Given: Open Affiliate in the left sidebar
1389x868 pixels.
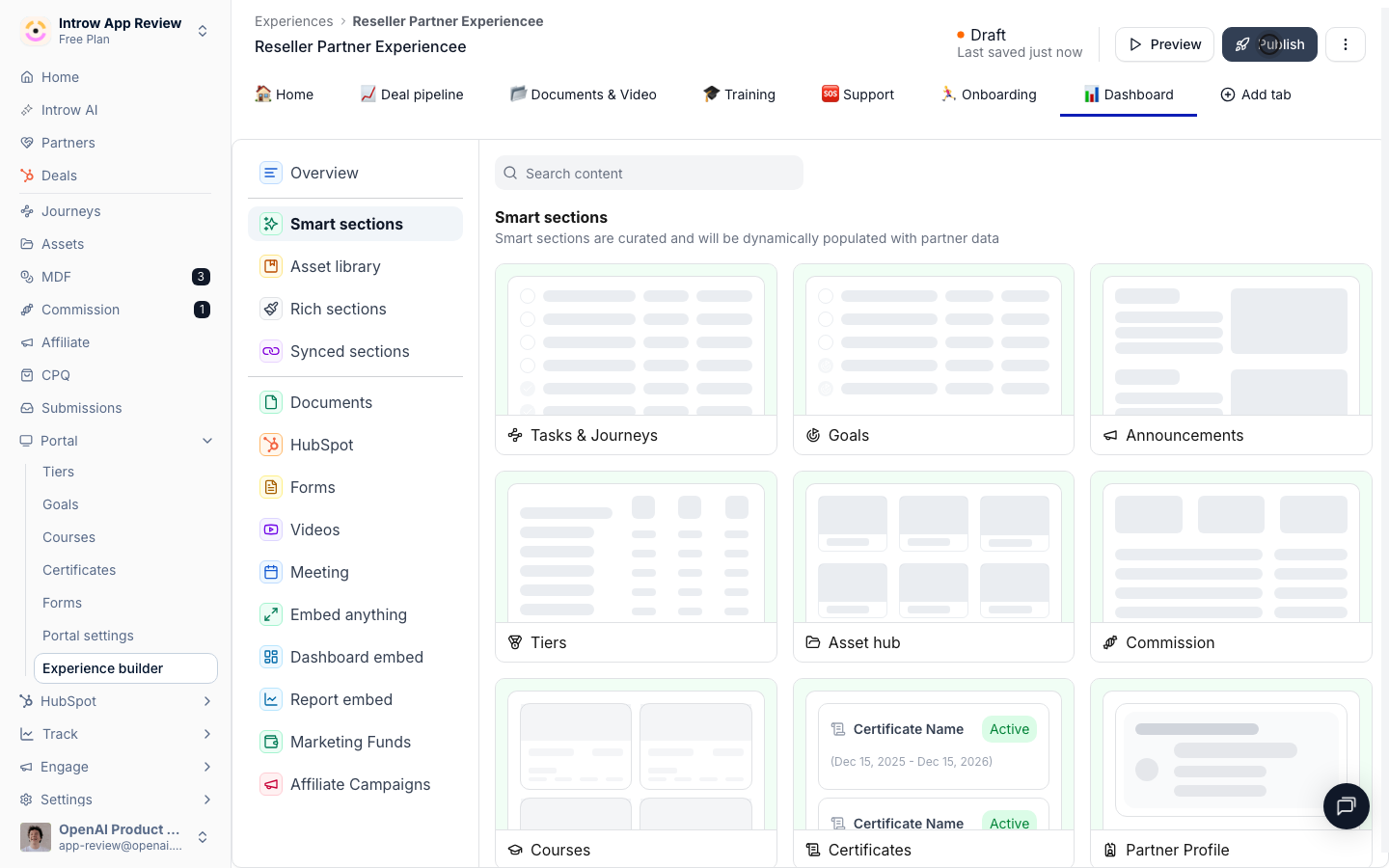Looking at the screenshot, I should point(66,342).
